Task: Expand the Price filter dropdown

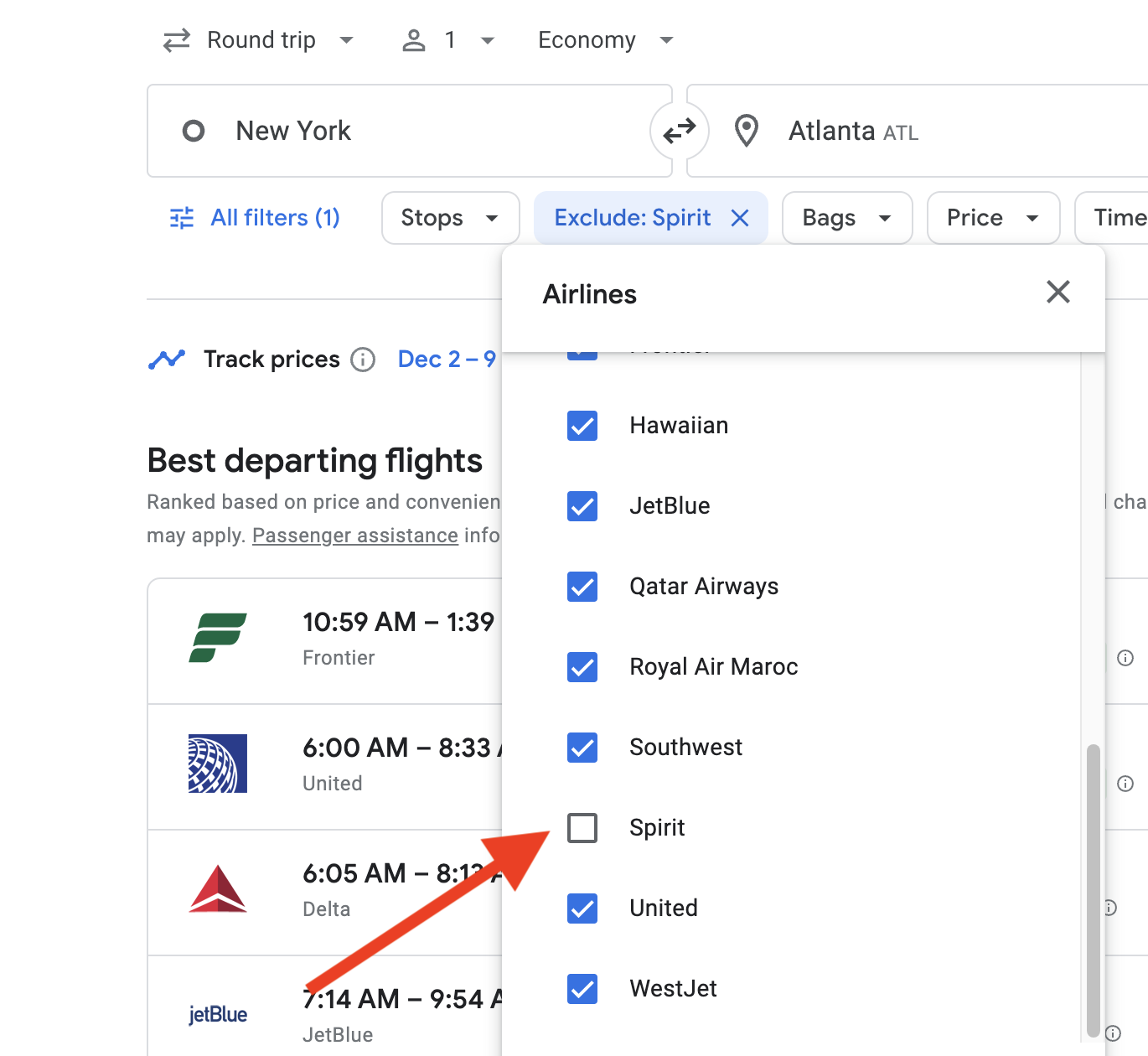Action: click(x=994, y=218)
